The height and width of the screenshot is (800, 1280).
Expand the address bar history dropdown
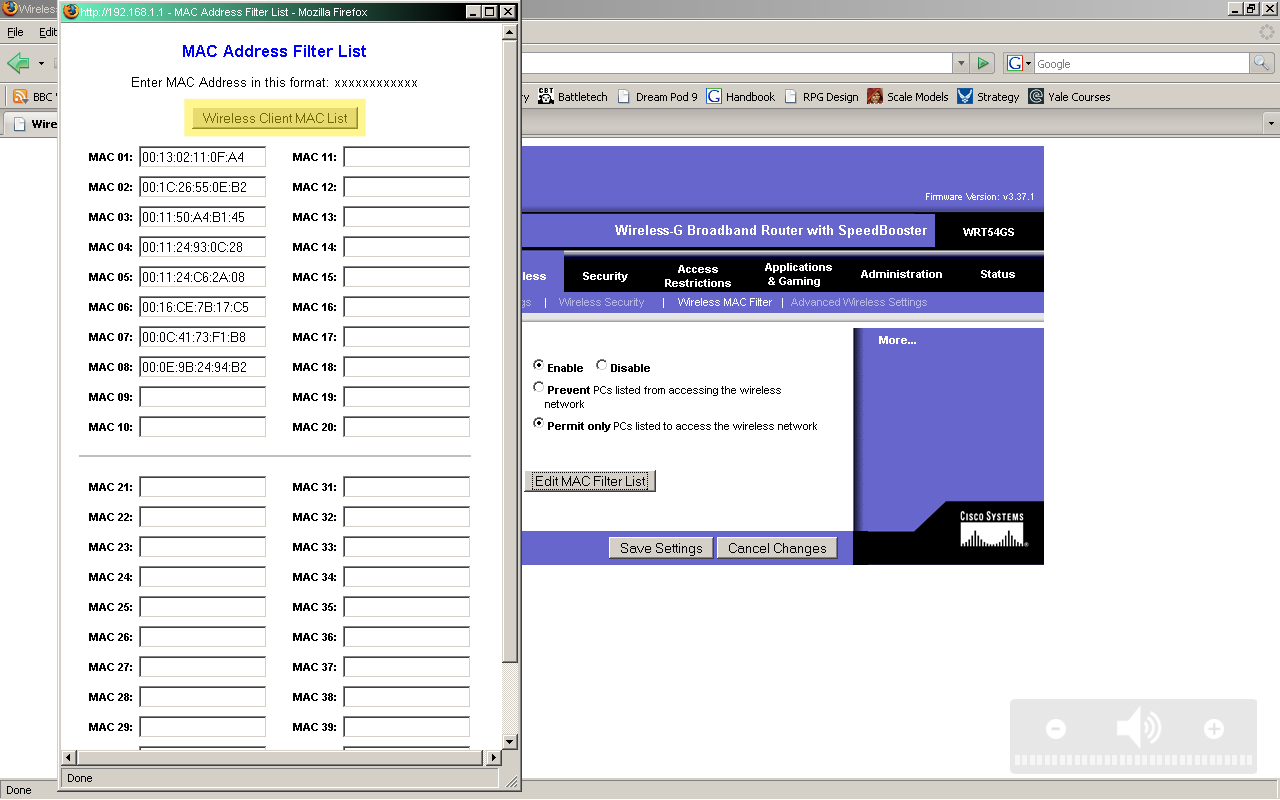(x=961, y=63)
